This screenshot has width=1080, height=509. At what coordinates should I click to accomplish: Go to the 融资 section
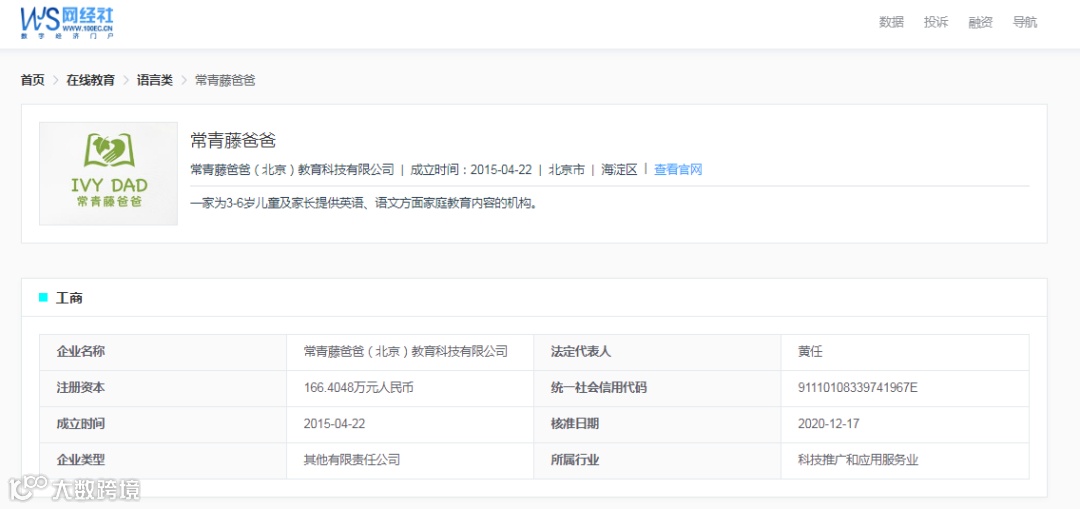(981, 22)
